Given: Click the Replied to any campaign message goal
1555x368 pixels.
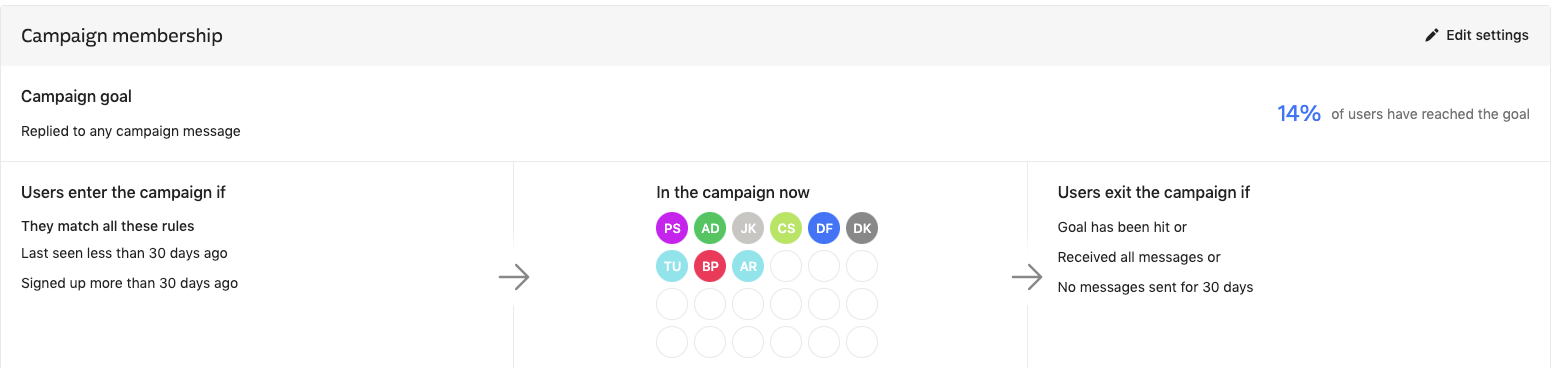Looking at the screenshot, I should tap(131, 131).
